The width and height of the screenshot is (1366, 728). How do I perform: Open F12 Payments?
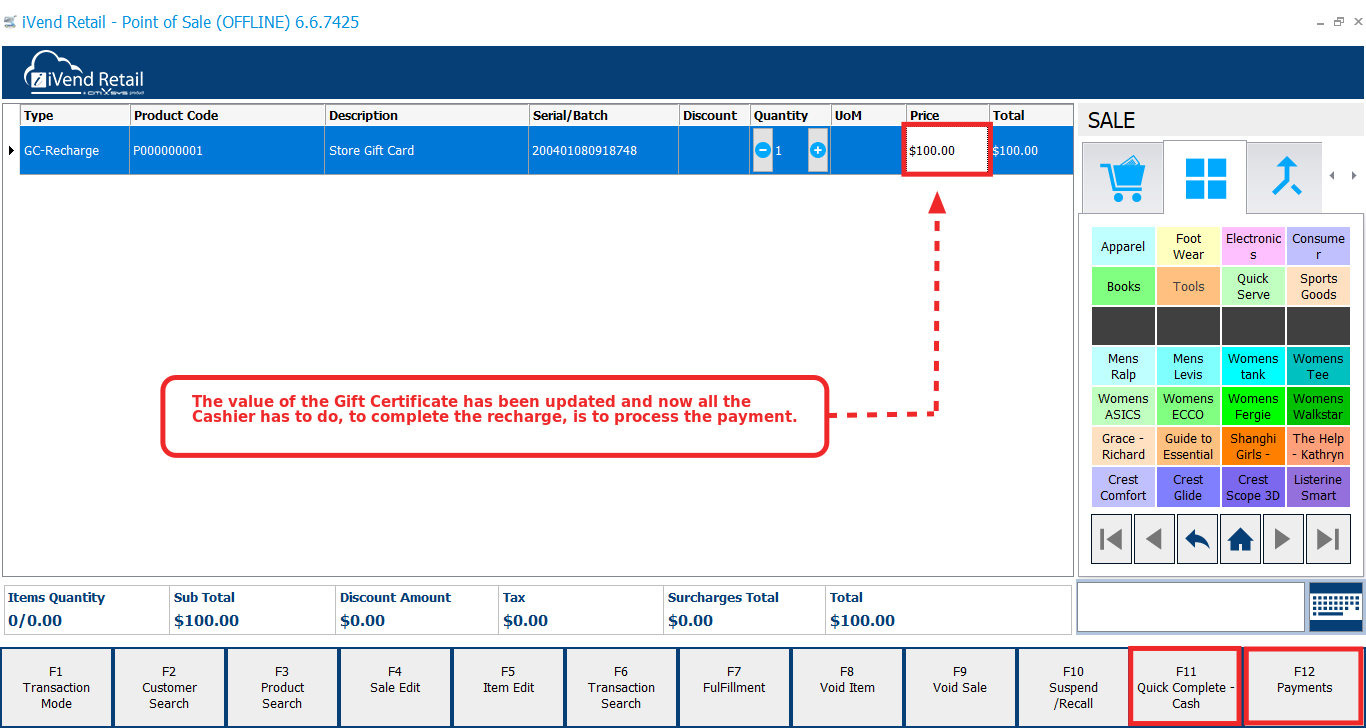pyautogui.click(x=1304, y=687)
